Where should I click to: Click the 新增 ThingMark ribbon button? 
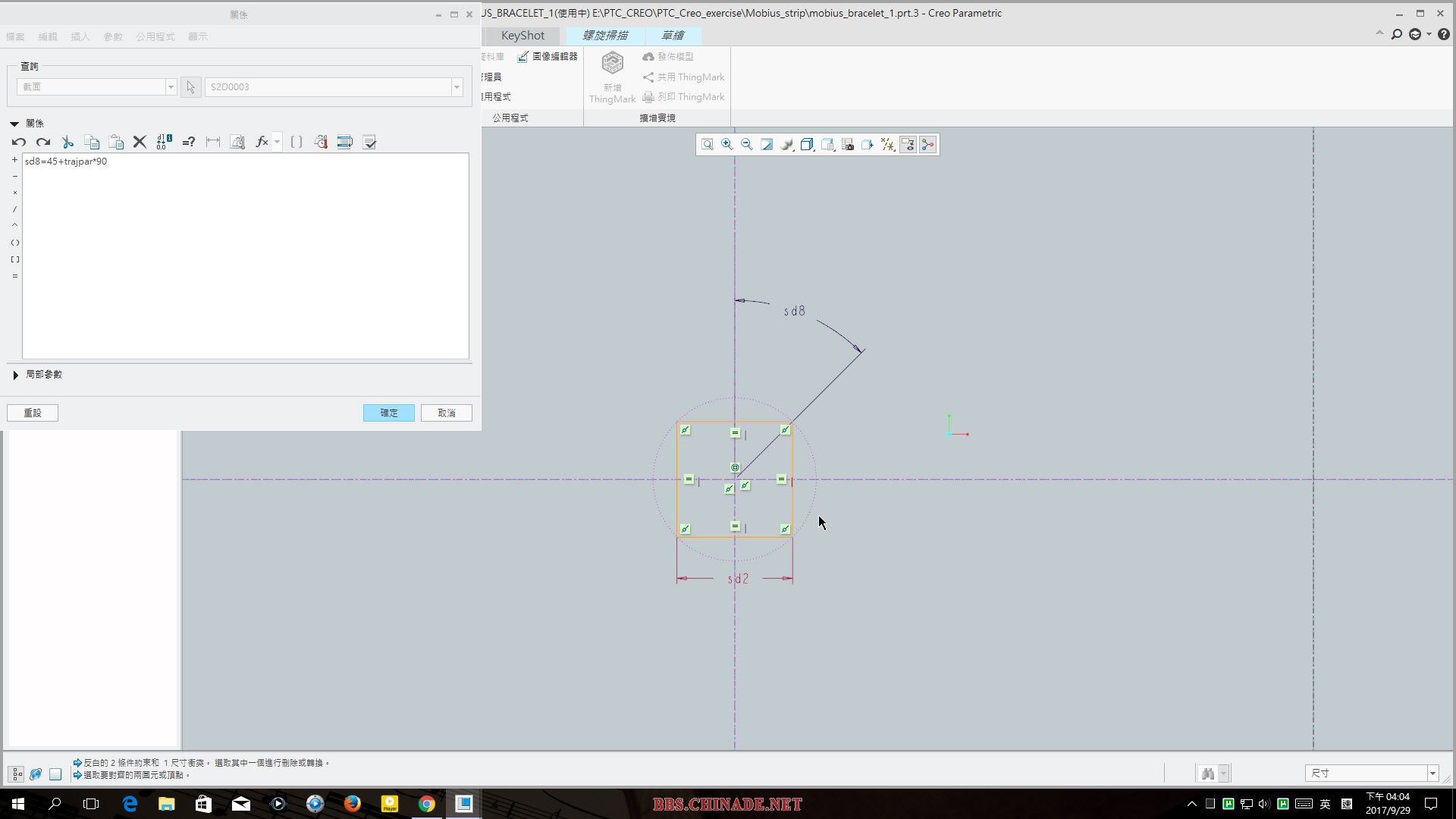click(612, 77)
